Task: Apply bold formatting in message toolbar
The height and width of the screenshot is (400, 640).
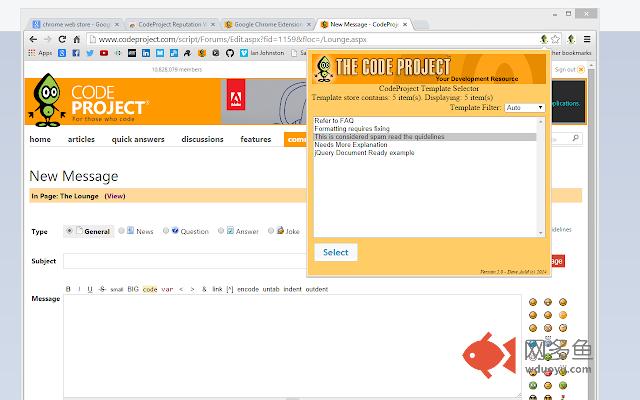Action: tap(68, 289)
